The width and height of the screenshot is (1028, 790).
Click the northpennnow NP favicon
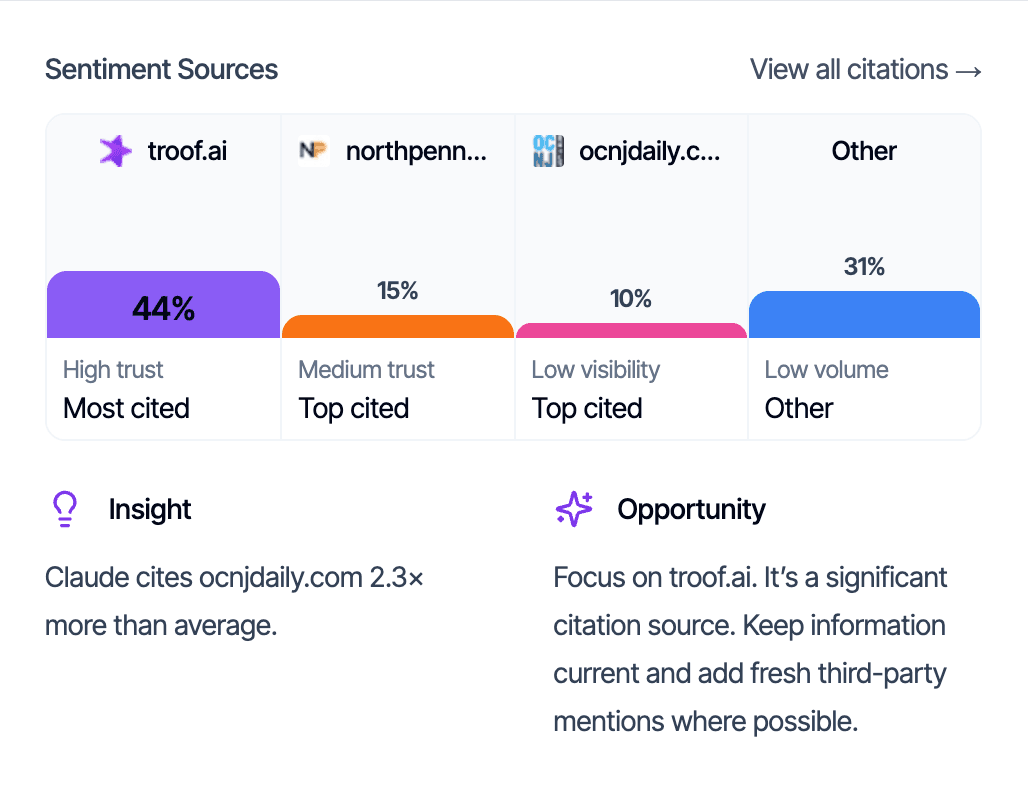click(x=313, y=151)
